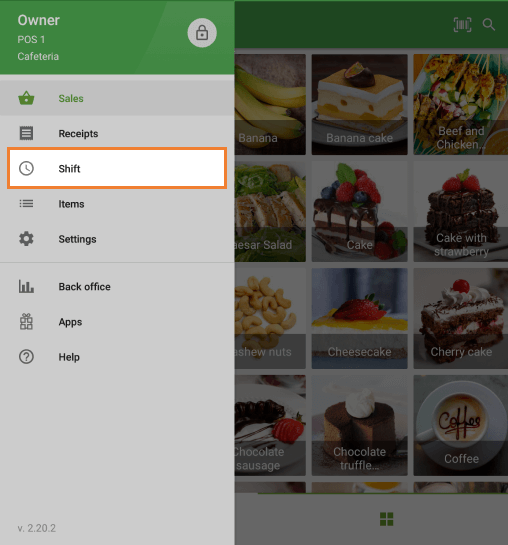Image resolution: width=508 pixels, height=545 pixels.
Task: Open the Back office chart icon
Action: (x=26, y=286)
